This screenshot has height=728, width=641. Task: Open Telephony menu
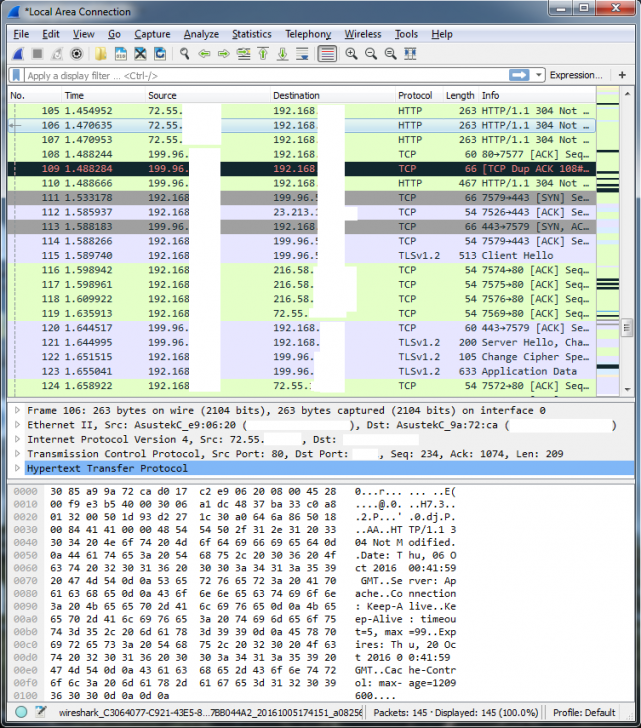point(308,34)
